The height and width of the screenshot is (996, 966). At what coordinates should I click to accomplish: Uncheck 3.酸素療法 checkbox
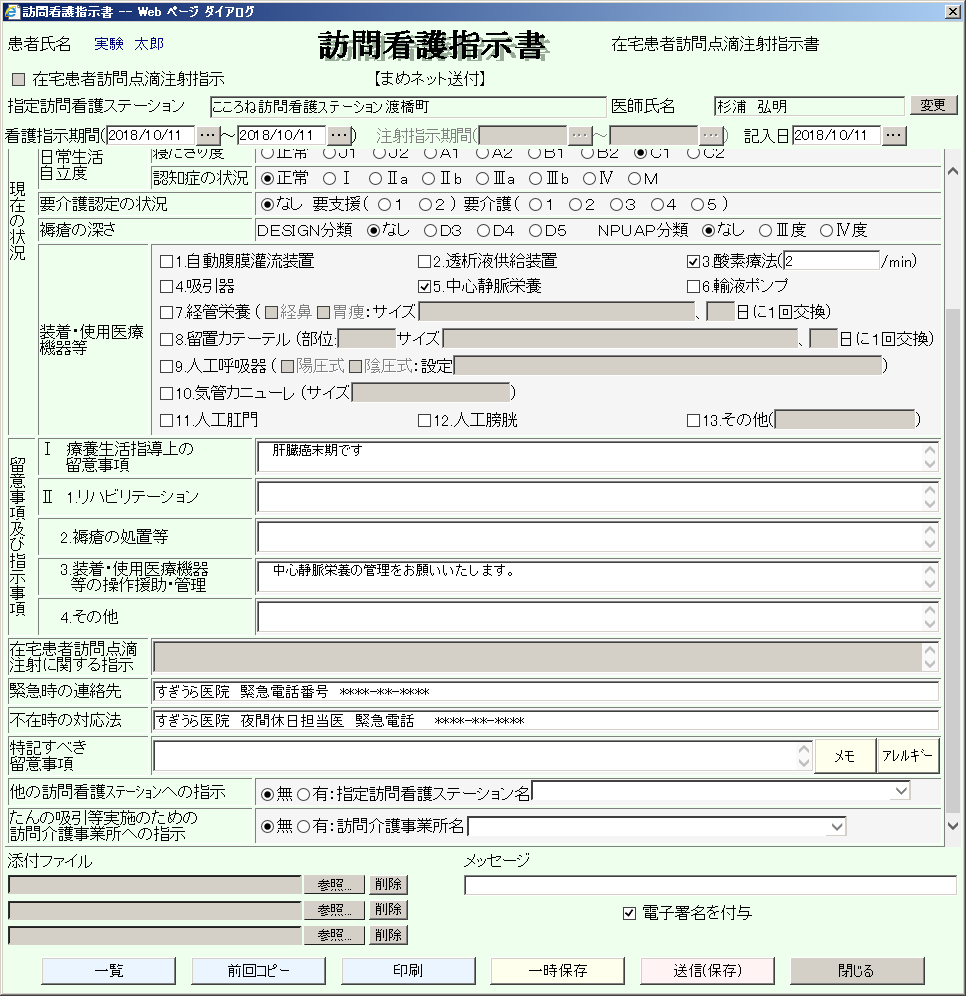[694, 262]
